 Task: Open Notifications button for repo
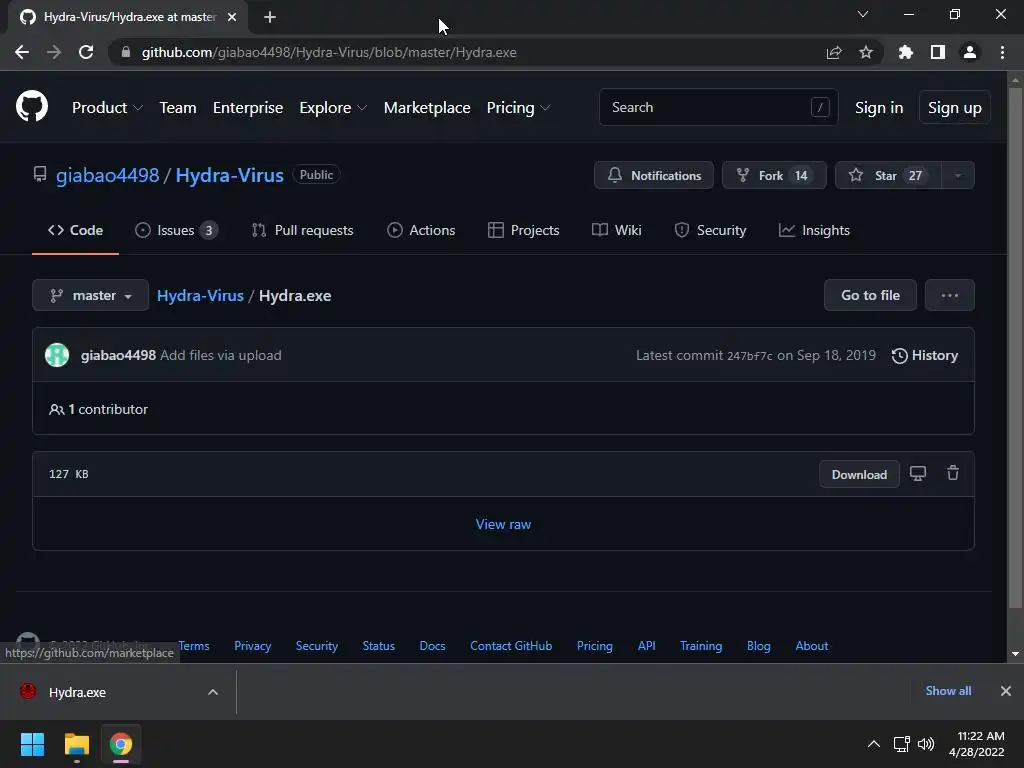pyautogui.click(x=654, y=175)
